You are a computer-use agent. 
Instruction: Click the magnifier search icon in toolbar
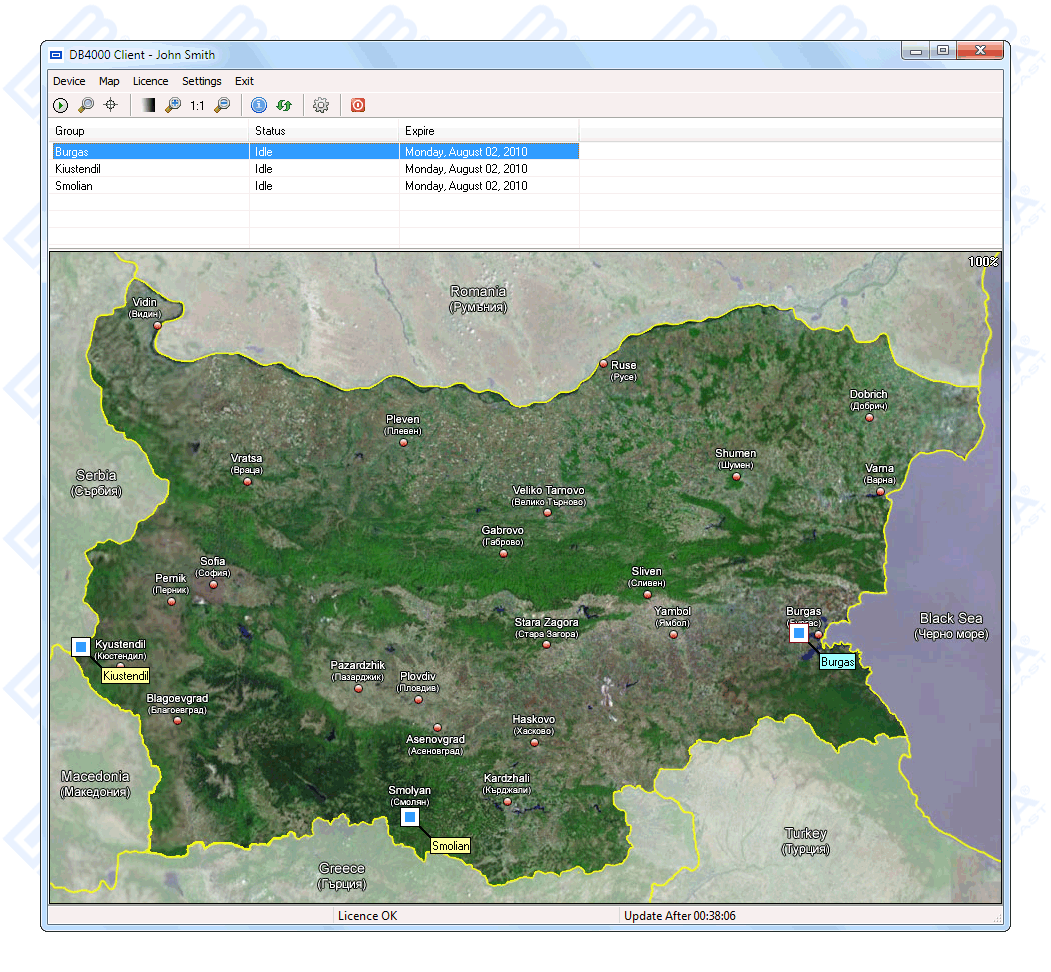(86, 105)
